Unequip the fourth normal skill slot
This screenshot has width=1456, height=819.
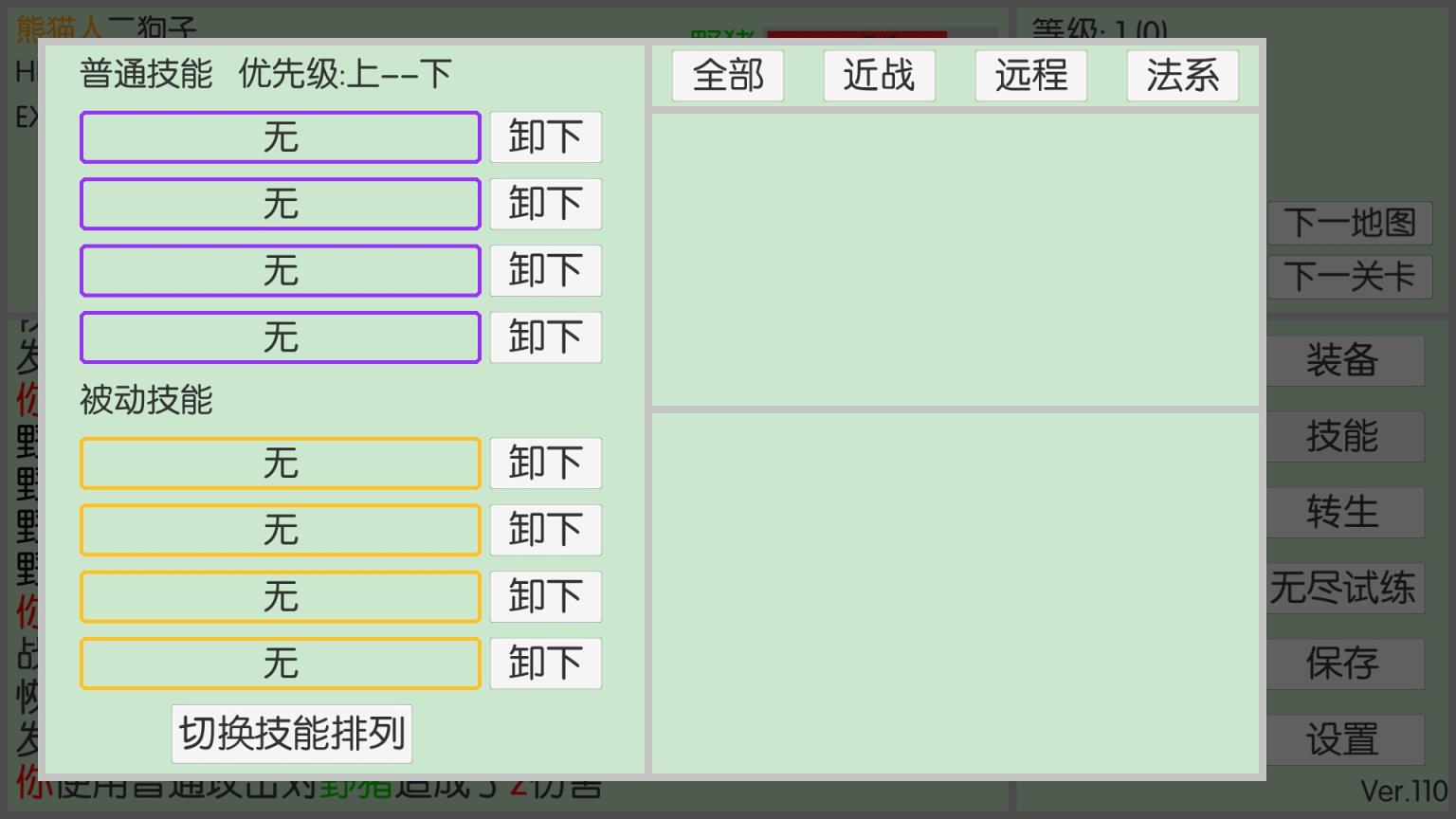point(545,337)
